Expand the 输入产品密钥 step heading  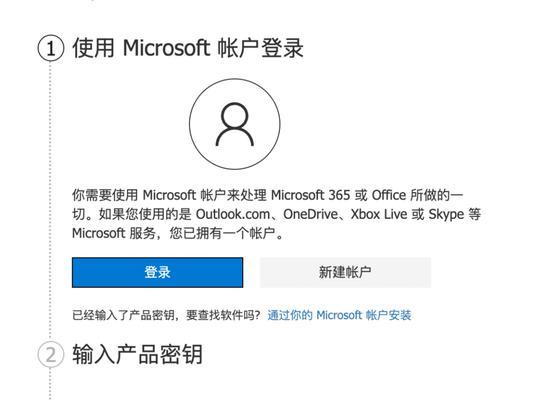click(138, 354)
